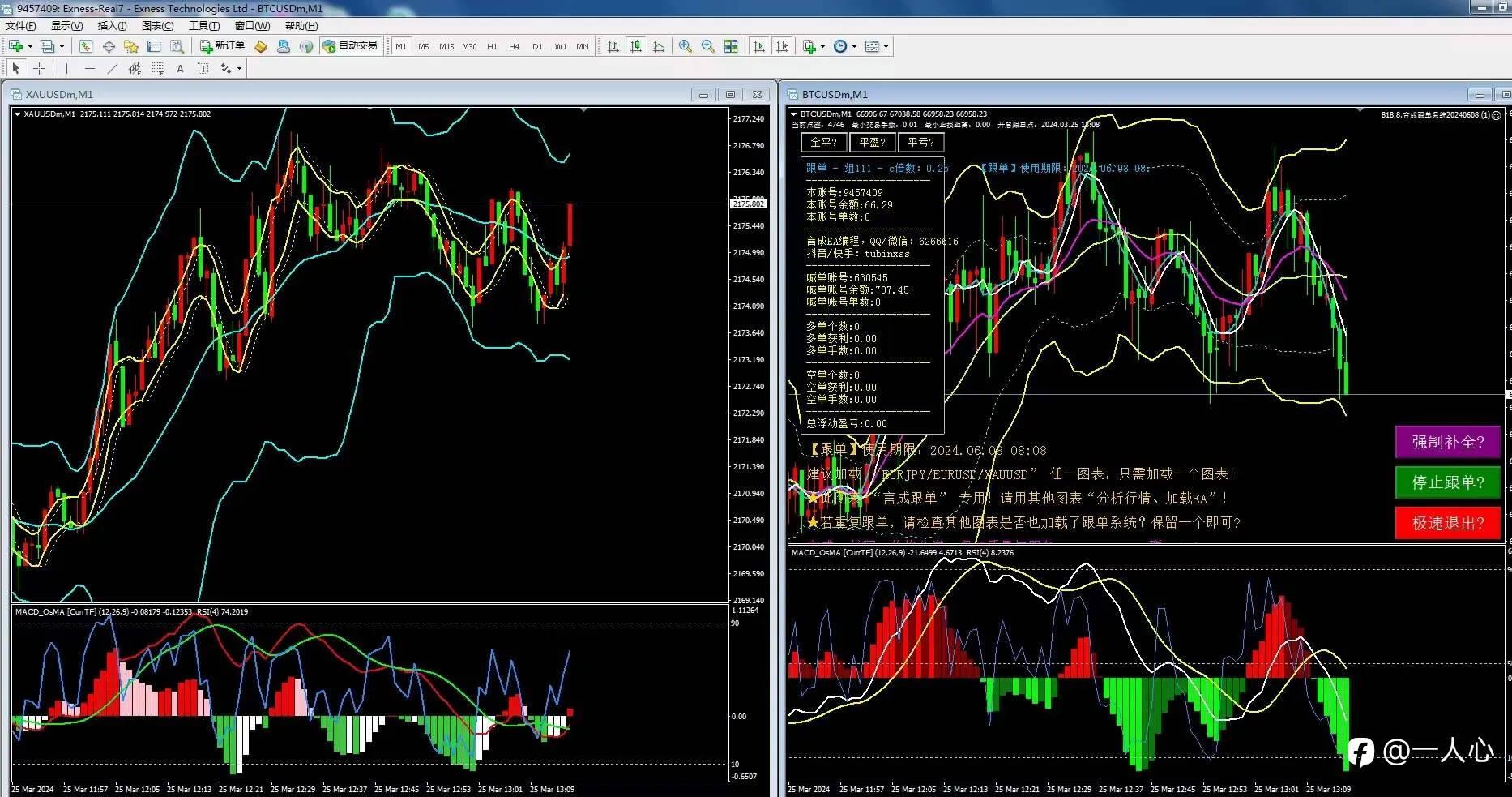Viewport: 1512px width, 797px height.
Task: Click the zoom in magnifier icon
Action: [x=686, y=46]
